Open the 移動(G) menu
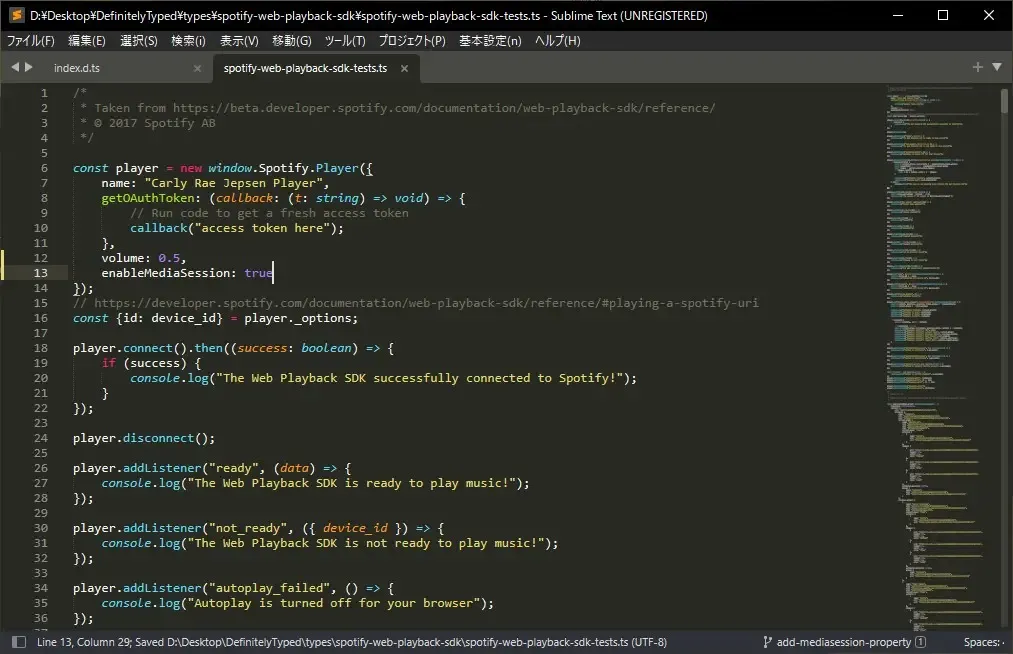Image resolution: width=1013 pixels, height=654 pixels. tap(291, 41)
